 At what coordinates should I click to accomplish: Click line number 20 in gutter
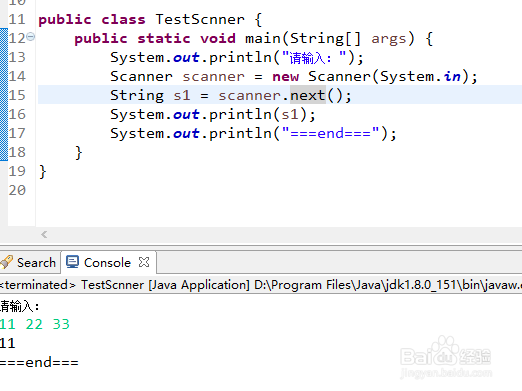click(17, 190)
